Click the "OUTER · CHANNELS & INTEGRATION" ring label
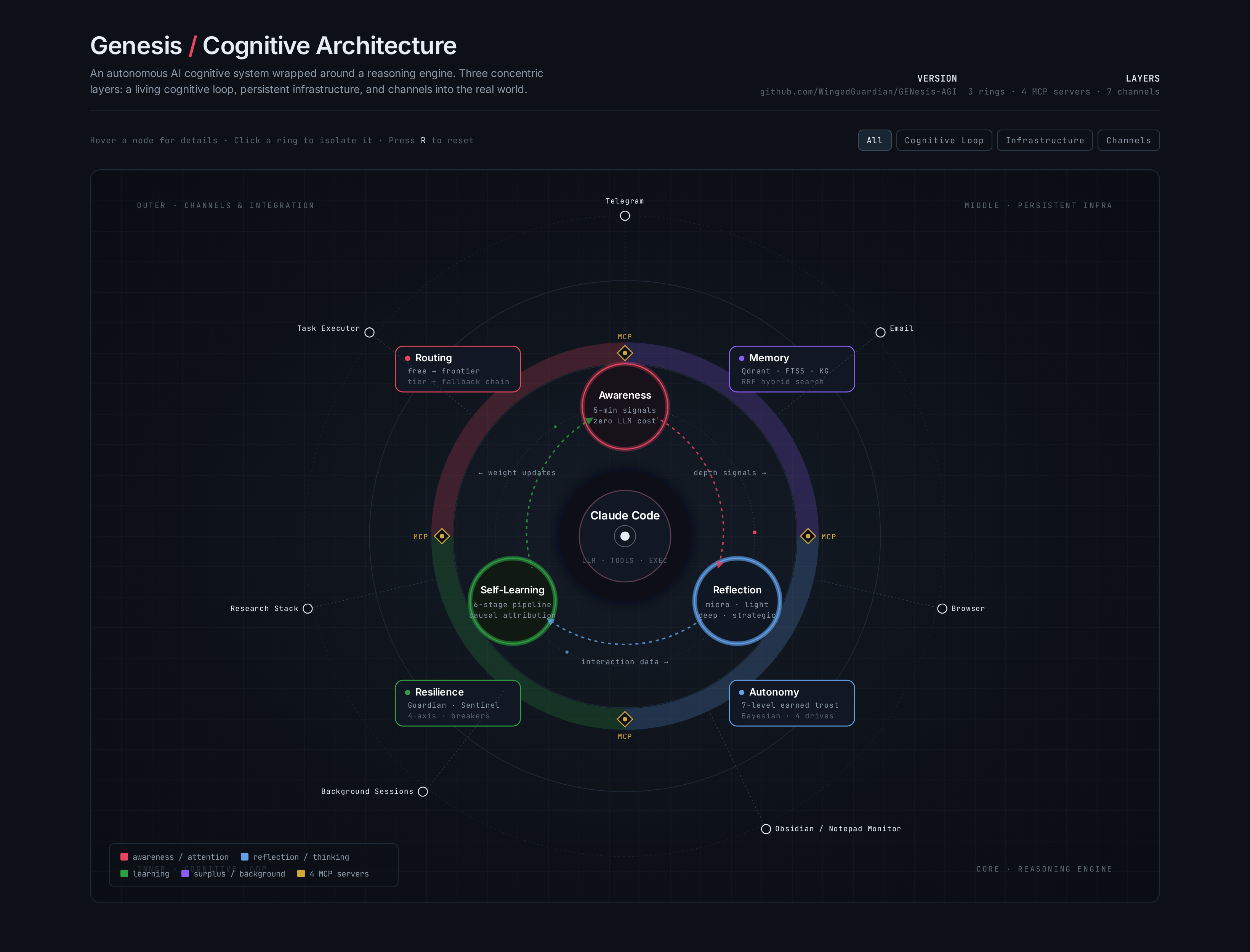Screen dimensions: 1250x952 [226, 206]
